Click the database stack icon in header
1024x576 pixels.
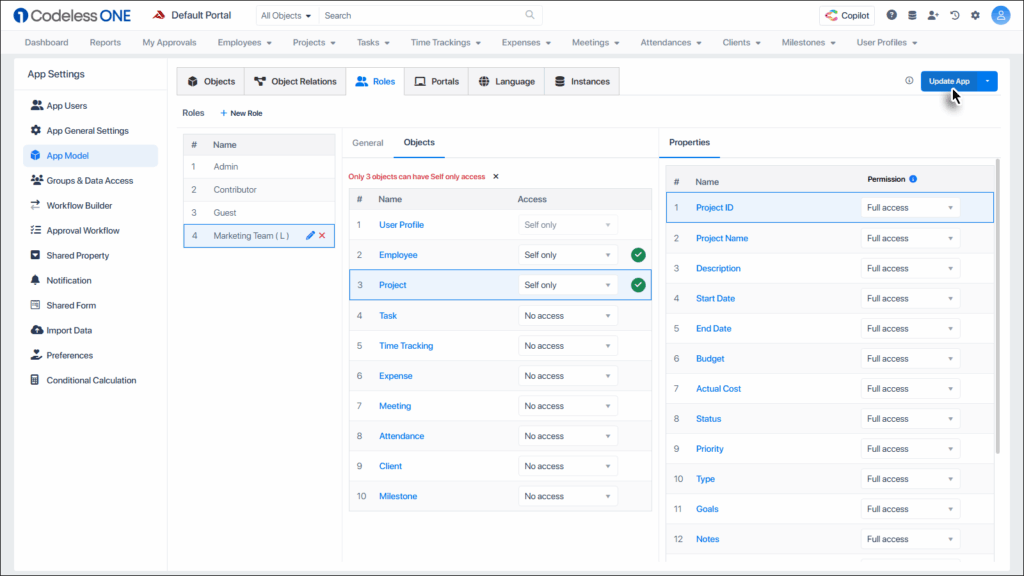coord(912,15)
